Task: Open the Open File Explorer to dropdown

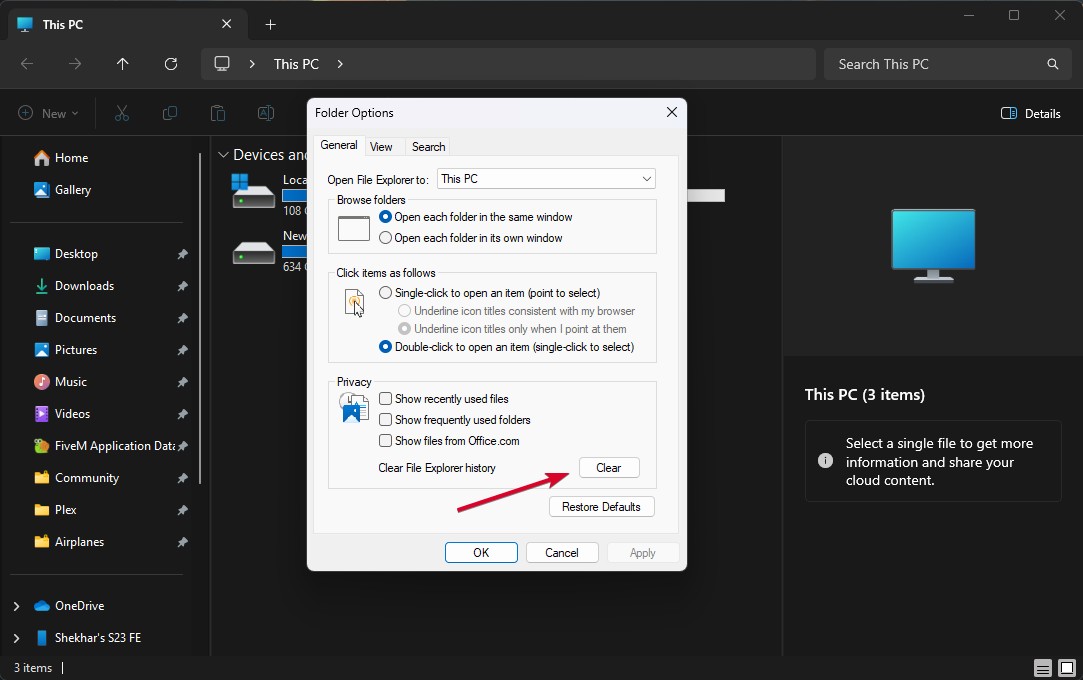Action: click(x=644, y=178)
